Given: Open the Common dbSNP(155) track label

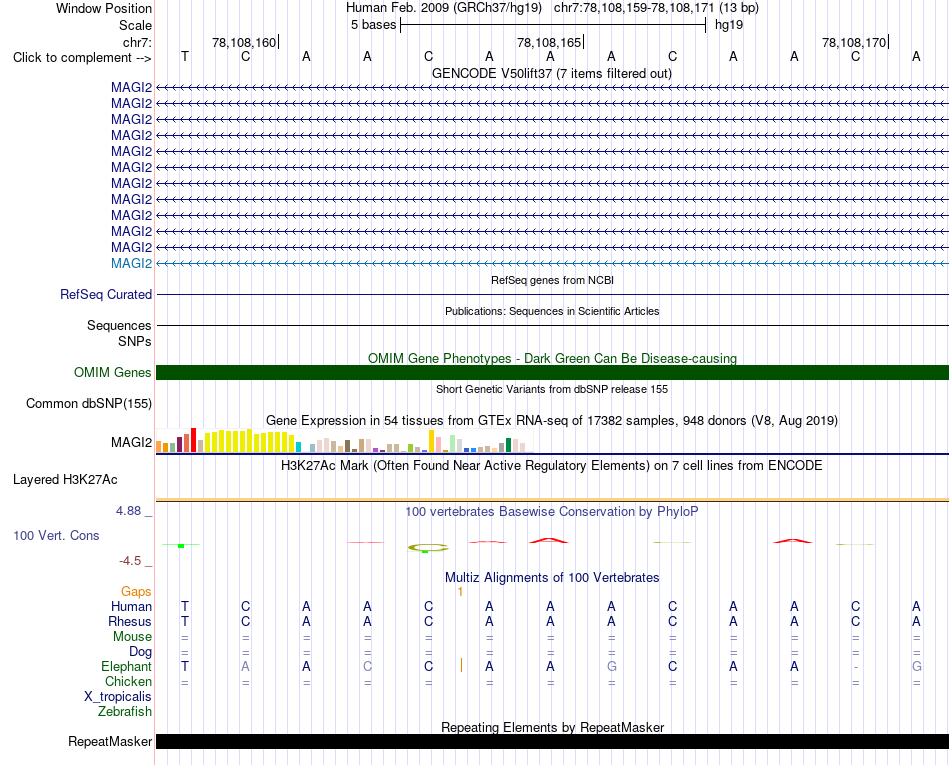Looking at the screenshot, I should [x=88, y=403].
